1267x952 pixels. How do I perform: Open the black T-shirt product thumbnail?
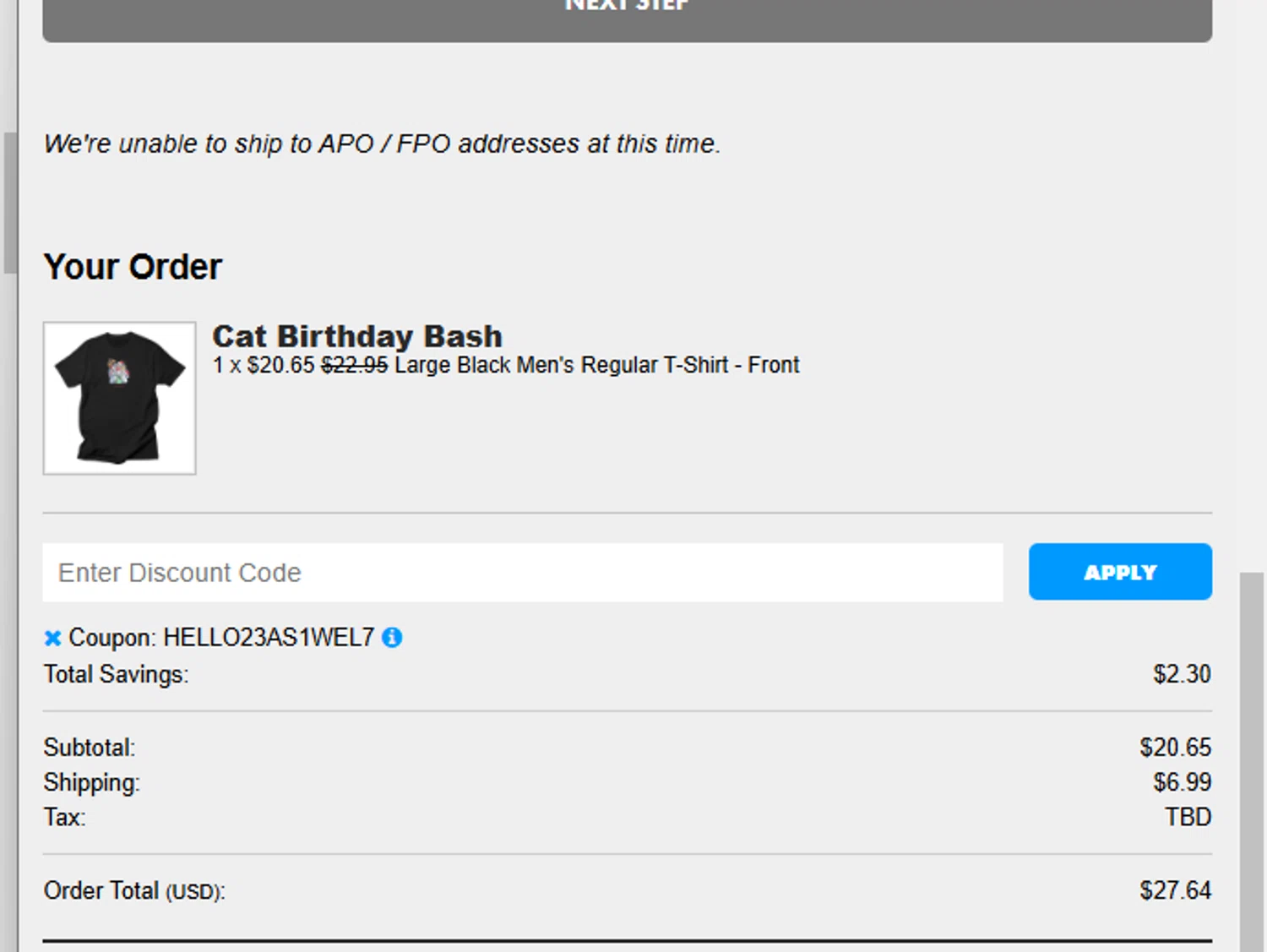click(x=120, y=398)
